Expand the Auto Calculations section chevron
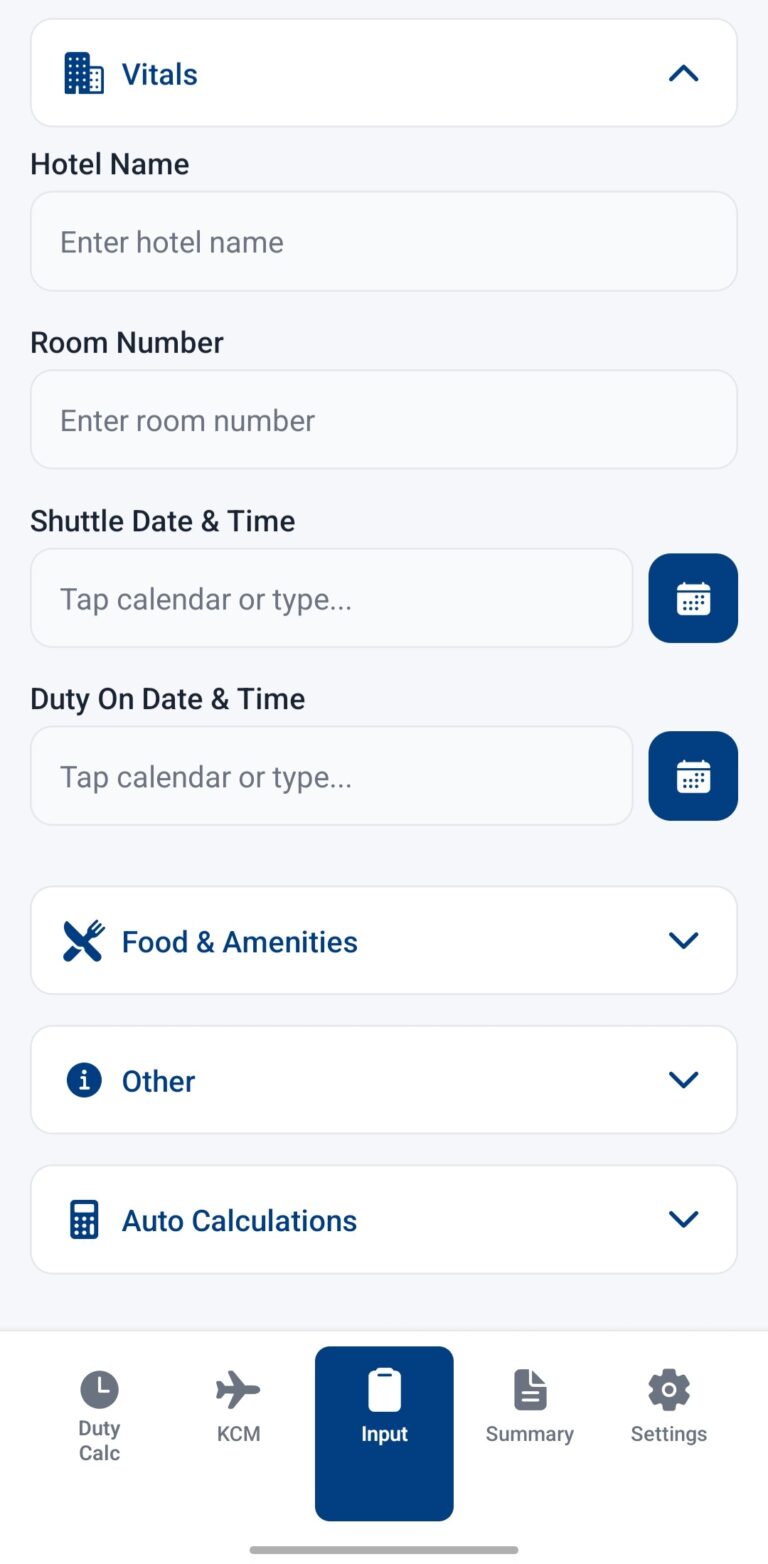This screenshot has height=1564, width=768. [683, 1220]
